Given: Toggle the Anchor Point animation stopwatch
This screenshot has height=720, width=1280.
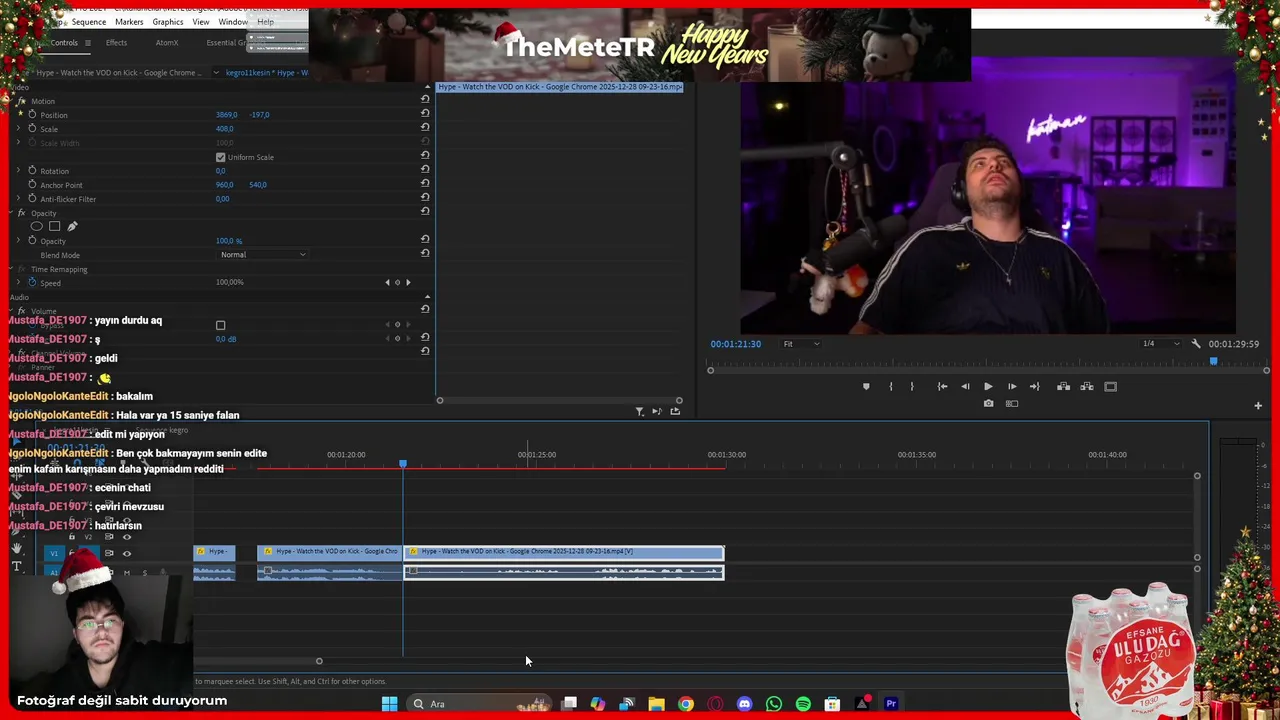Looking at the screenshot, I should pyautogui.click(x=32, y=184).
